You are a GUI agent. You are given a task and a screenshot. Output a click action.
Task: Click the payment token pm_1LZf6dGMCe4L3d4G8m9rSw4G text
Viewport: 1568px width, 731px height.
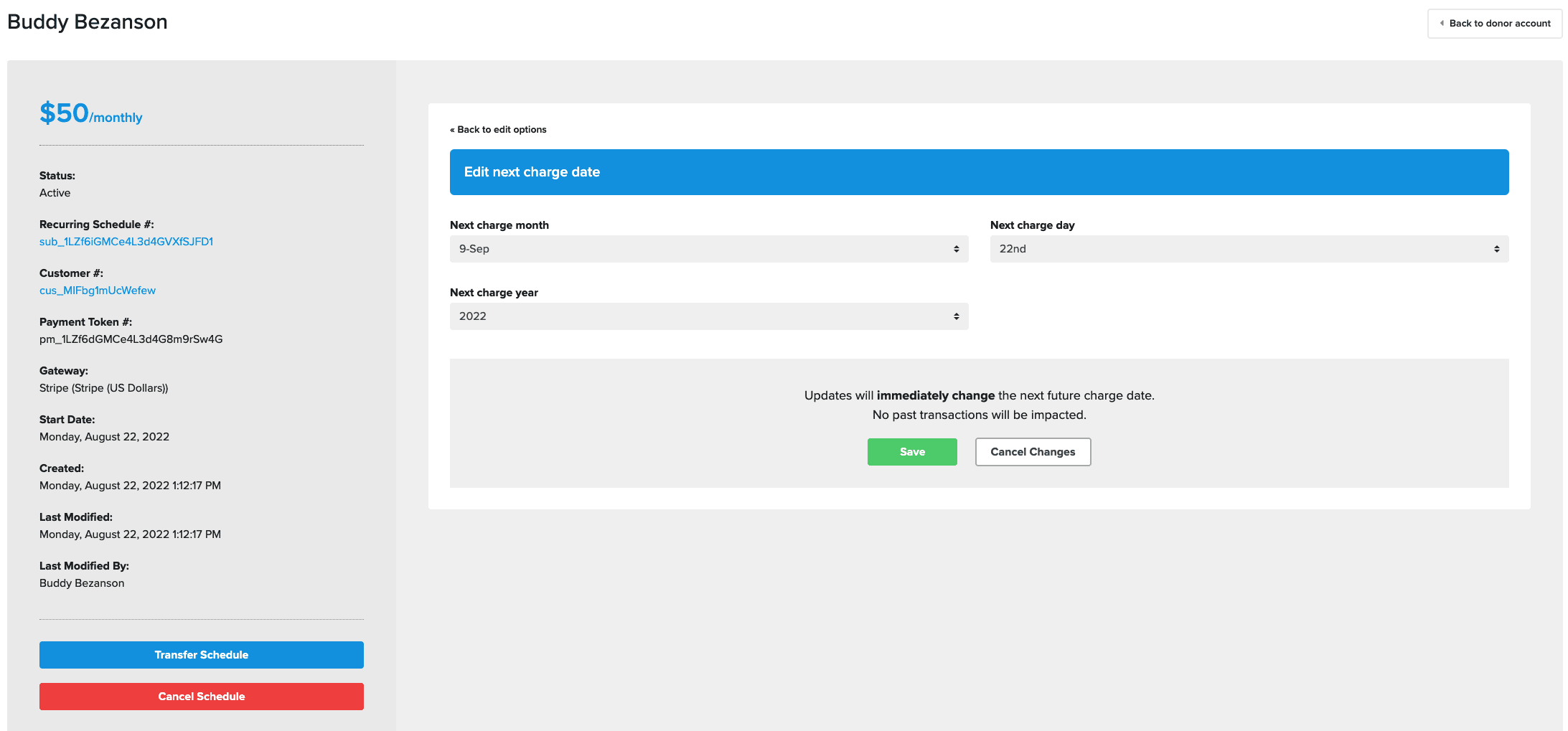131,339
